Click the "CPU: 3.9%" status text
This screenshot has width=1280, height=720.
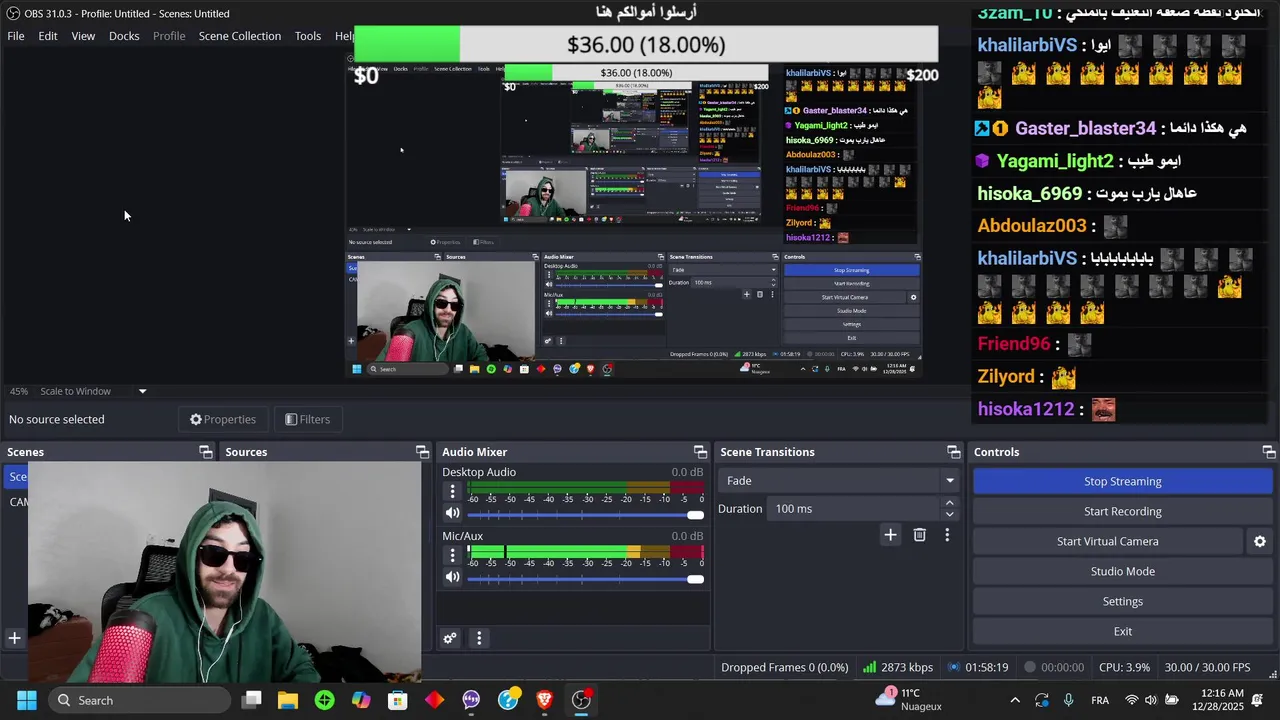1124,667
